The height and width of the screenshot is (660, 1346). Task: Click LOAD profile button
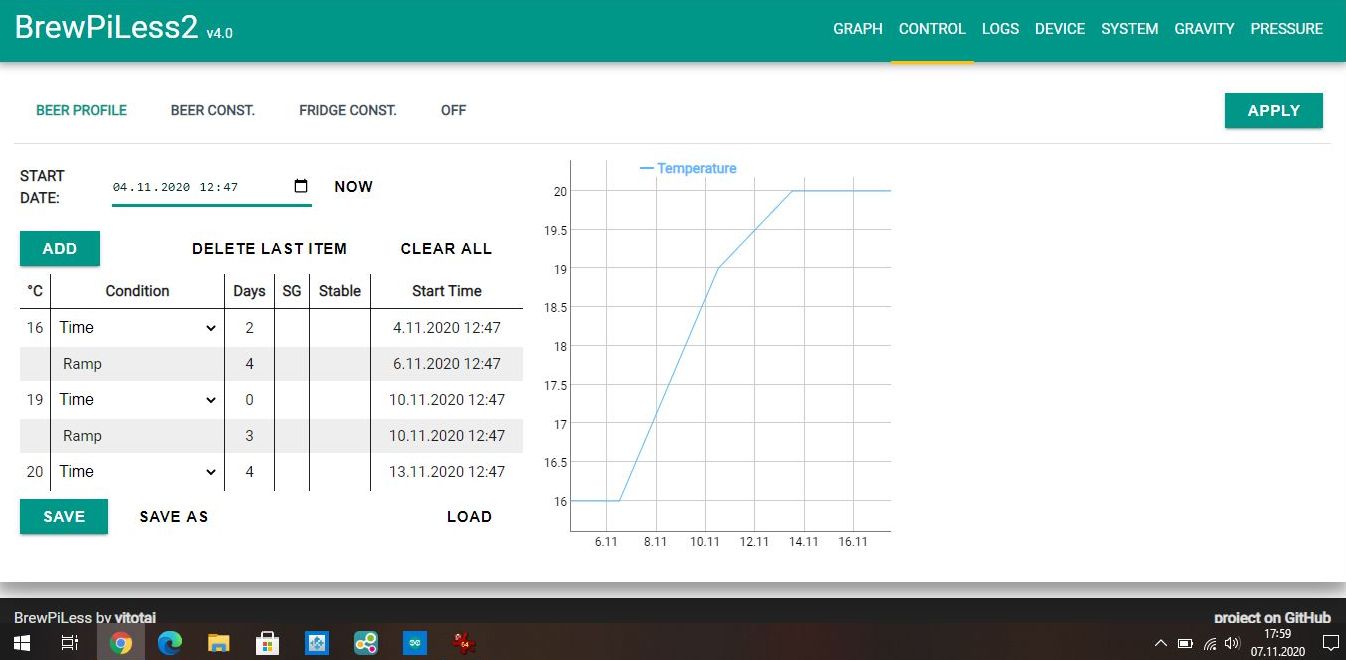(x=469, y=516)
